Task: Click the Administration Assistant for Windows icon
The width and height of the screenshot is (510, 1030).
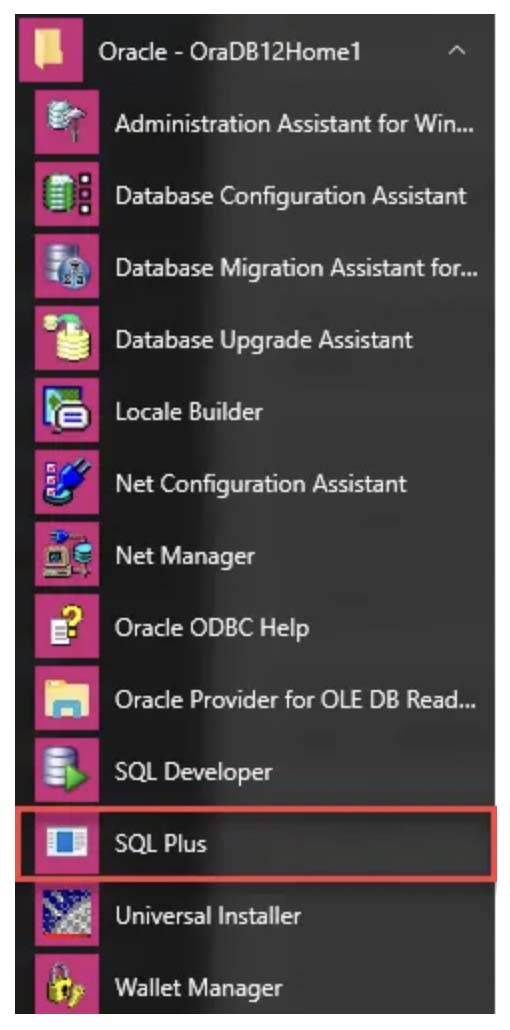Action: coord(66,123)
